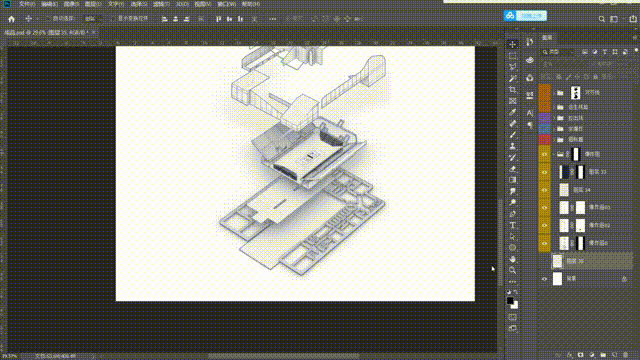This screenshot has height=360, width=640.
Task: Expand the red-labeled layer group
Action: [555, 140]
